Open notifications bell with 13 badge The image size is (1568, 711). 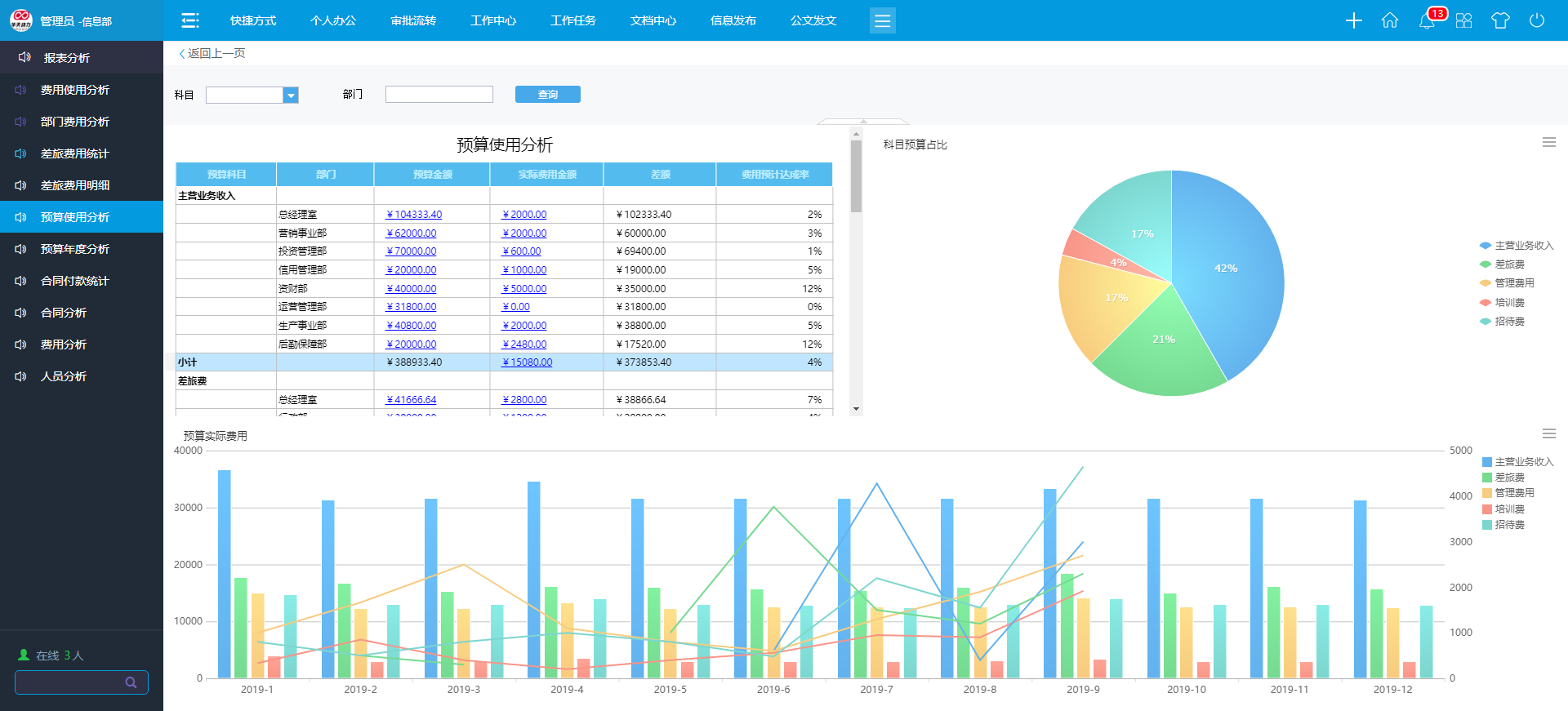point(1427,20)
